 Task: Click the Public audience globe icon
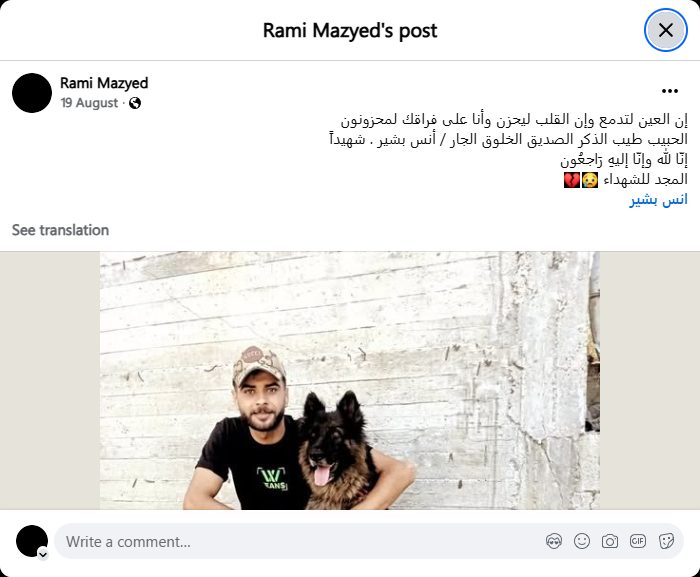click(x=135, y=103)
